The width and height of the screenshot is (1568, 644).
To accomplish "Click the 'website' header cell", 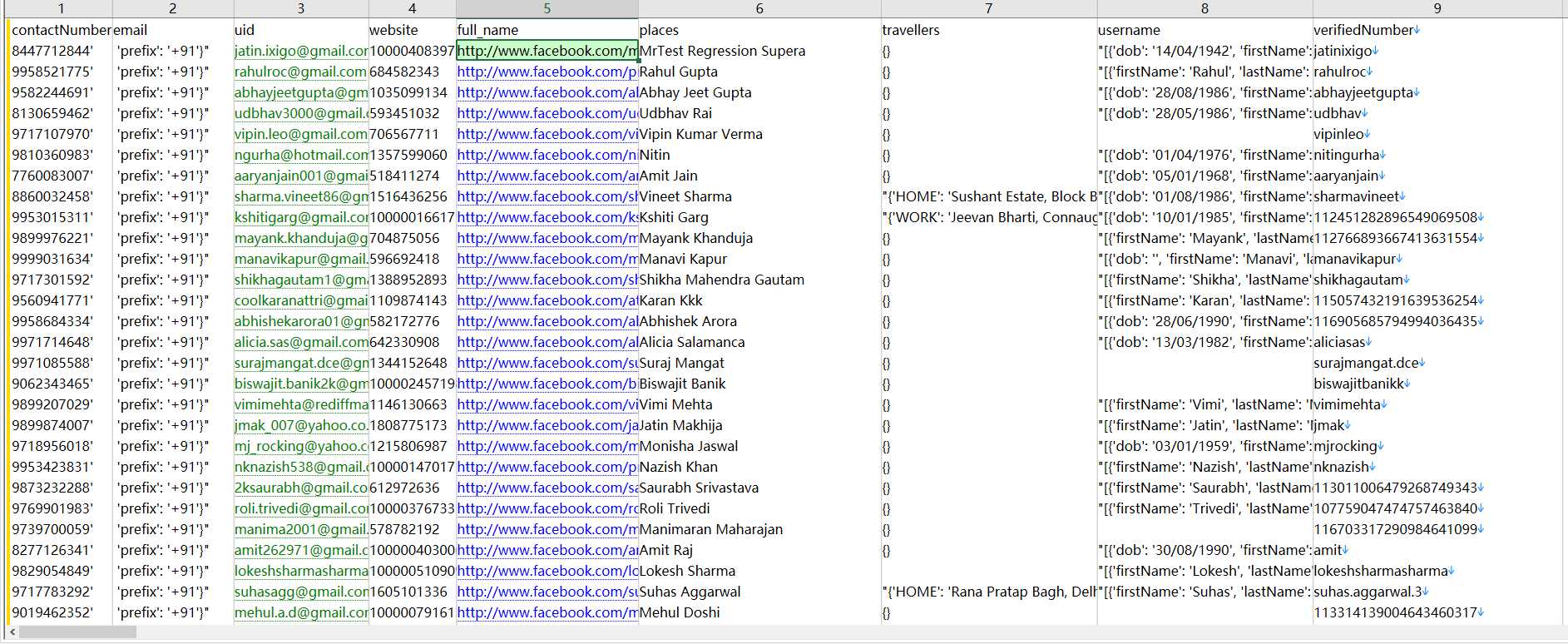I will click(412, 30).
